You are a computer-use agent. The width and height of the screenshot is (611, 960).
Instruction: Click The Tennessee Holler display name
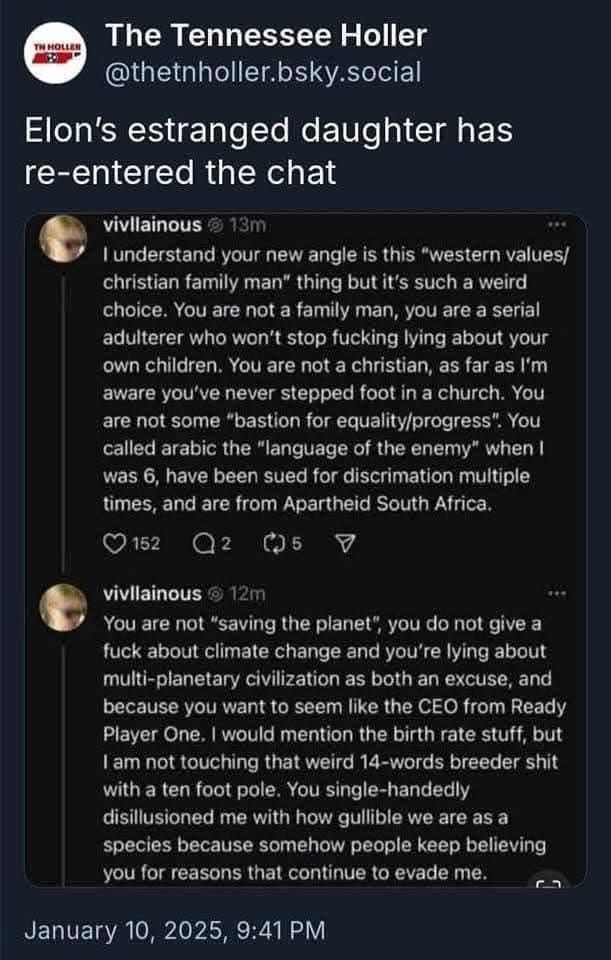tap(266, 36)
